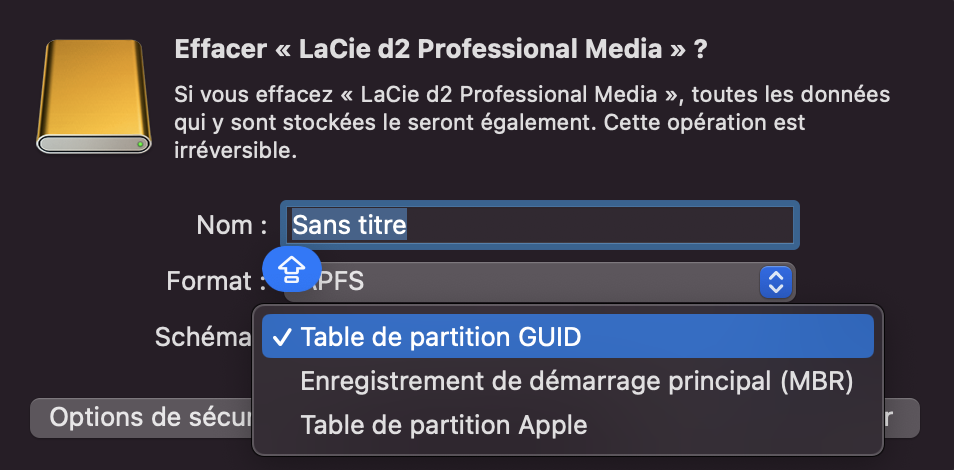Click the blue Caps Lock indicator icon
The height and width of the screenshot is (470, 954).
[290, 268]
